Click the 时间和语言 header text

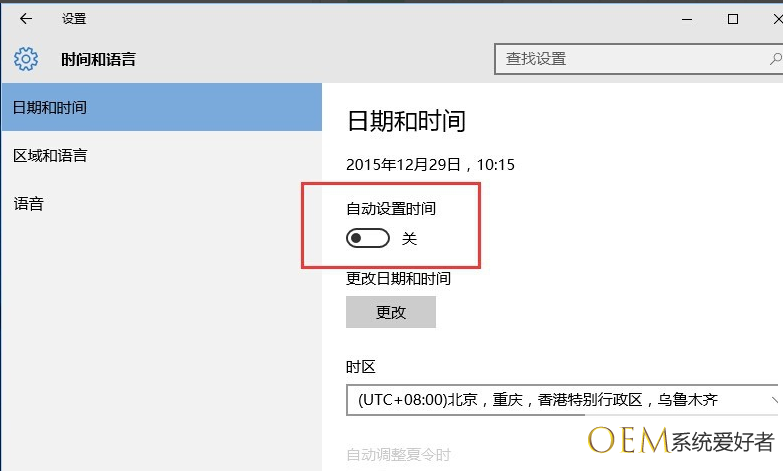[x=98, y=60]
